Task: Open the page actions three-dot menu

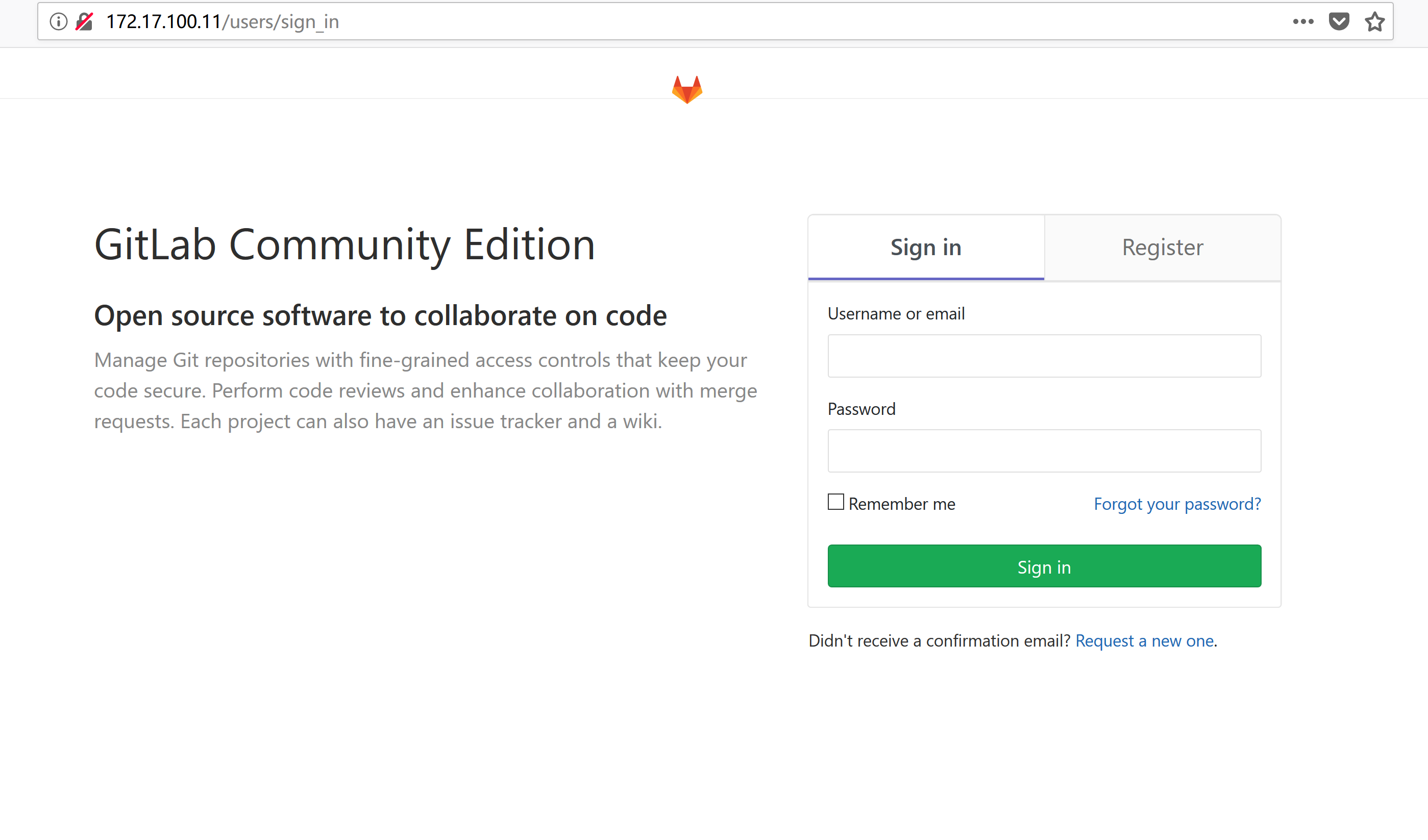Action: click(1303, 21)
